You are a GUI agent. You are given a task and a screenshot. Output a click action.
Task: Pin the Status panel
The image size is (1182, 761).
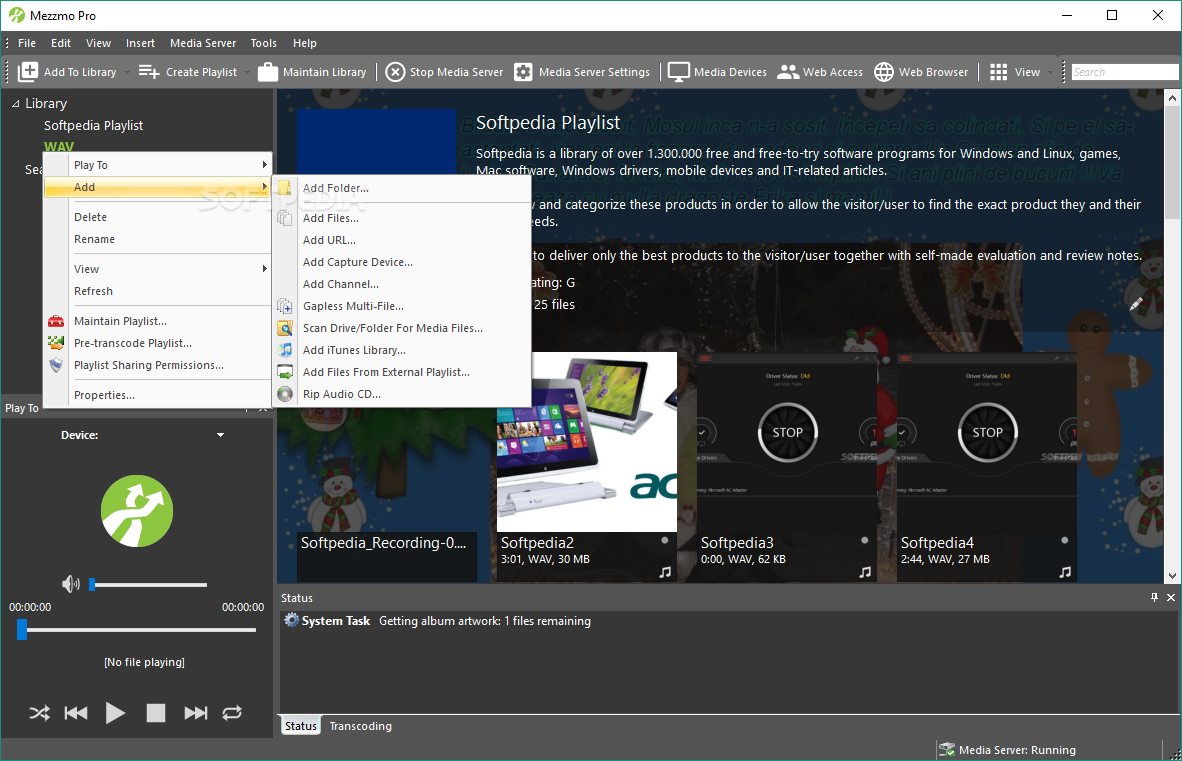pos(1154,597)
